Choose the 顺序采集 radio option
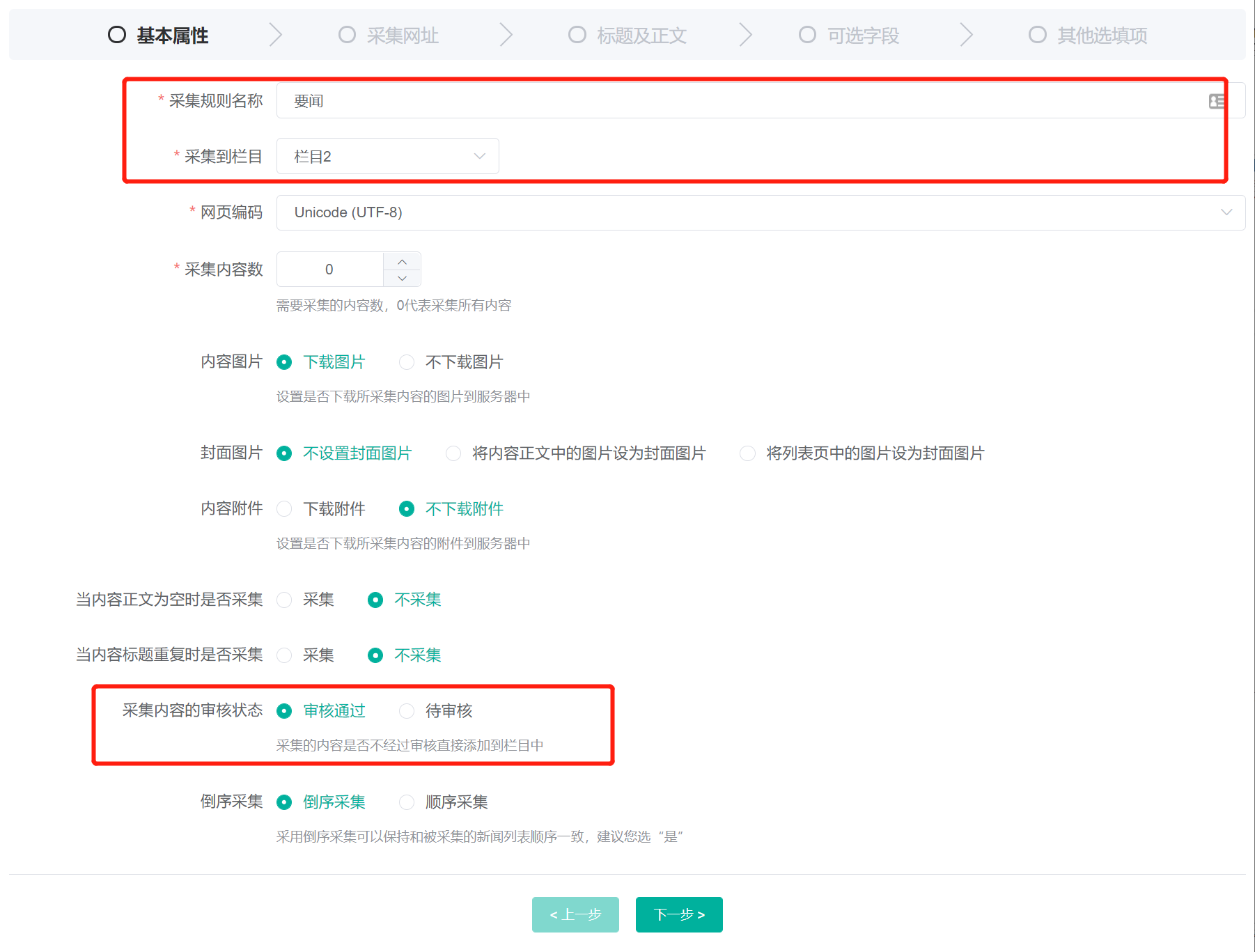Image resolution: width=1255 pixels, height=952 pixels. [407, 802]
